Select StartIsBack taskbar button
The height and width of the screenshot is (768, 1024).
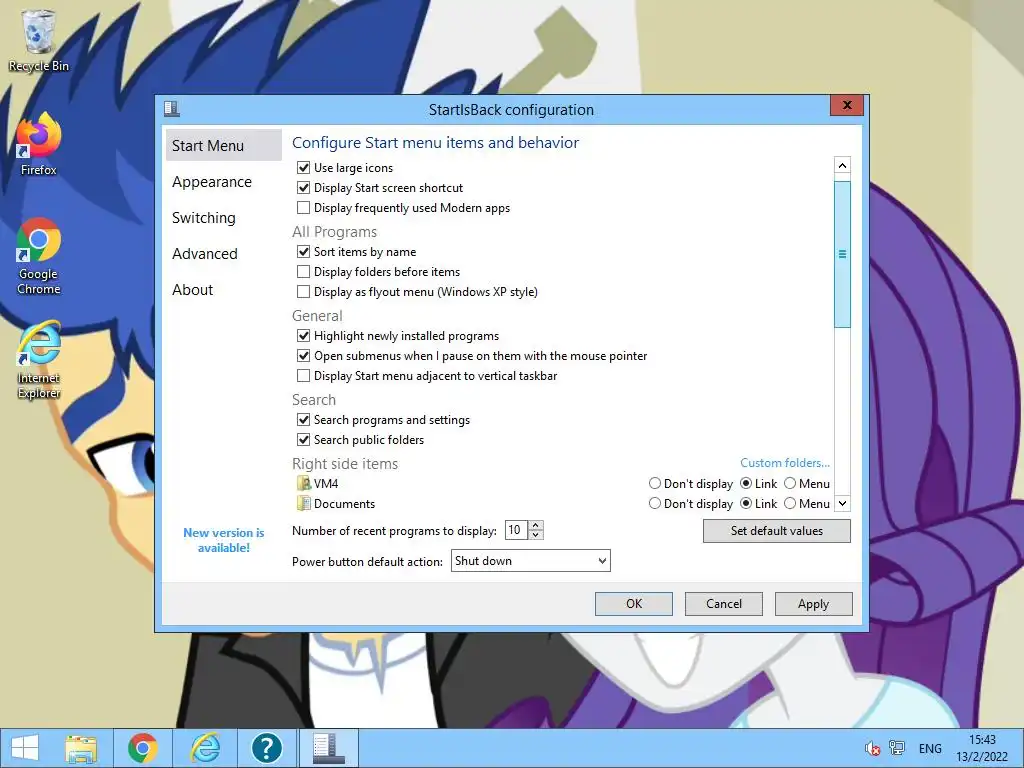328,748
